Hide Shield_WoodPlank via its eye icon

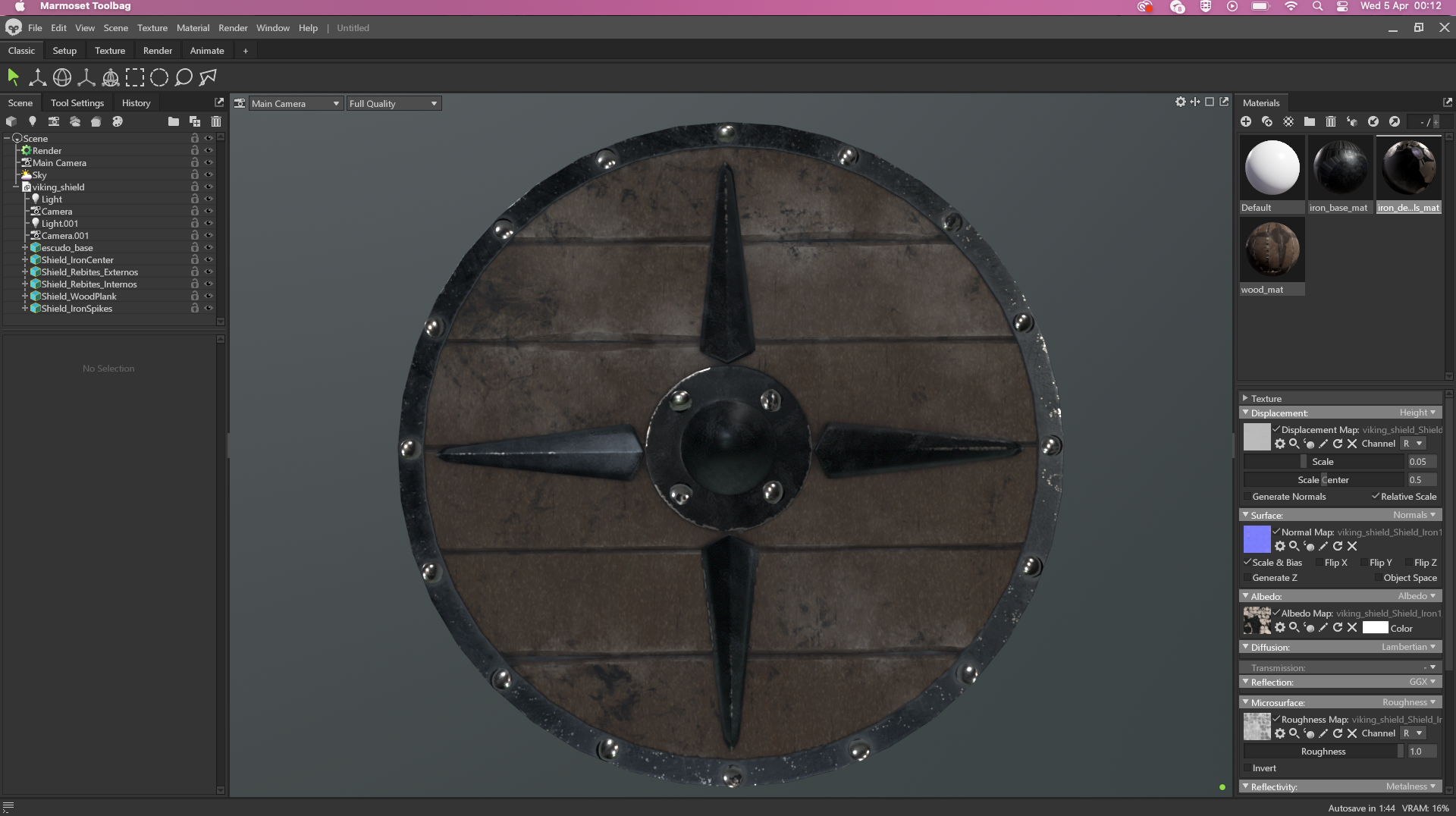(x=209, y=297)
